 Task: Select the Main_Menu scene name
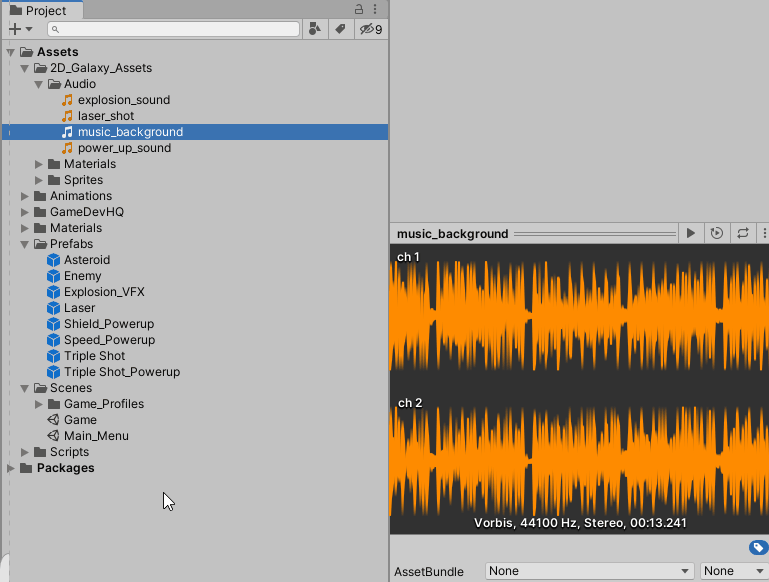point(97,436)
